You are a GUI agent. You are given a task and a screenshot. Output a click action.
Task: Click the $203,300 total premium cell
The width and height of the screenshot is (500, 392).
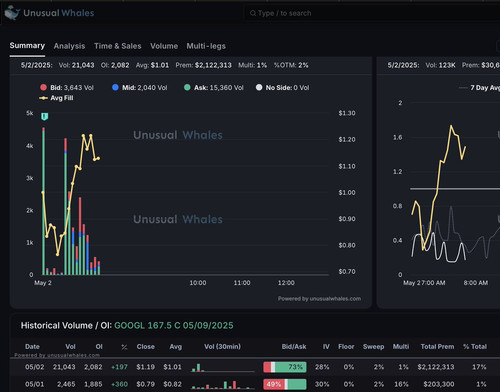(x=439, y=384)
